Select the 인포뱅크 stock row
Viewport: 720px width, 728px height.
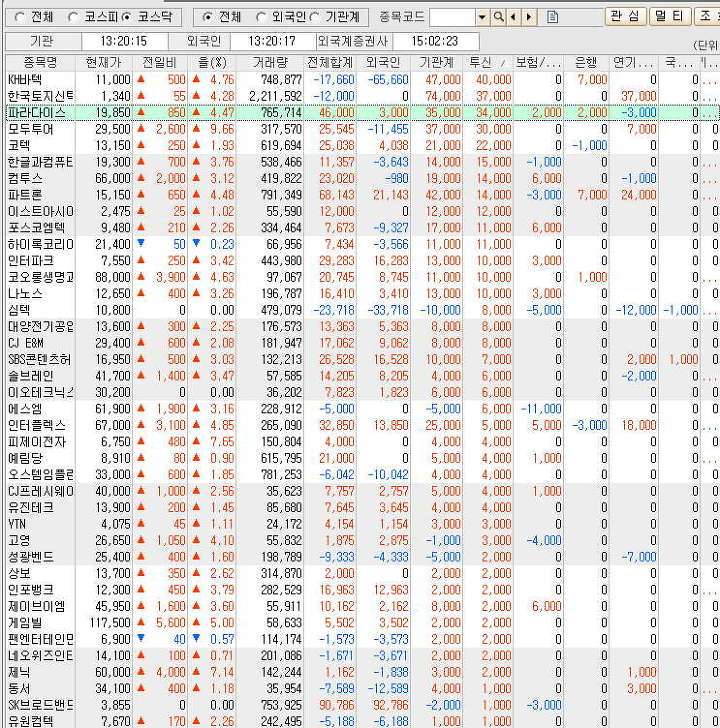362,590
